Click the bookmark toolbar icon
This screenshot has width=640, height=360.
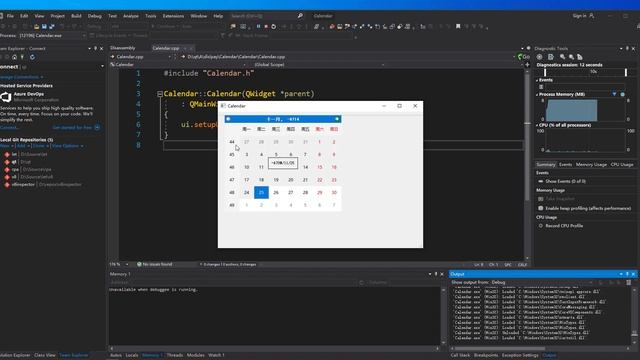[x=458, y=27]
